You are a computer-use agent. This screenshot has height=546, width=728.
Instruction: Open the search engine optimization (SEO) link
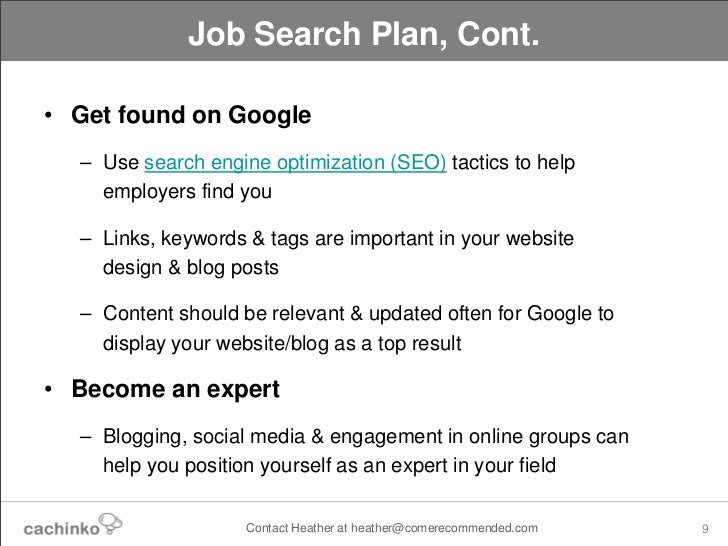click(x=295, y=163)
